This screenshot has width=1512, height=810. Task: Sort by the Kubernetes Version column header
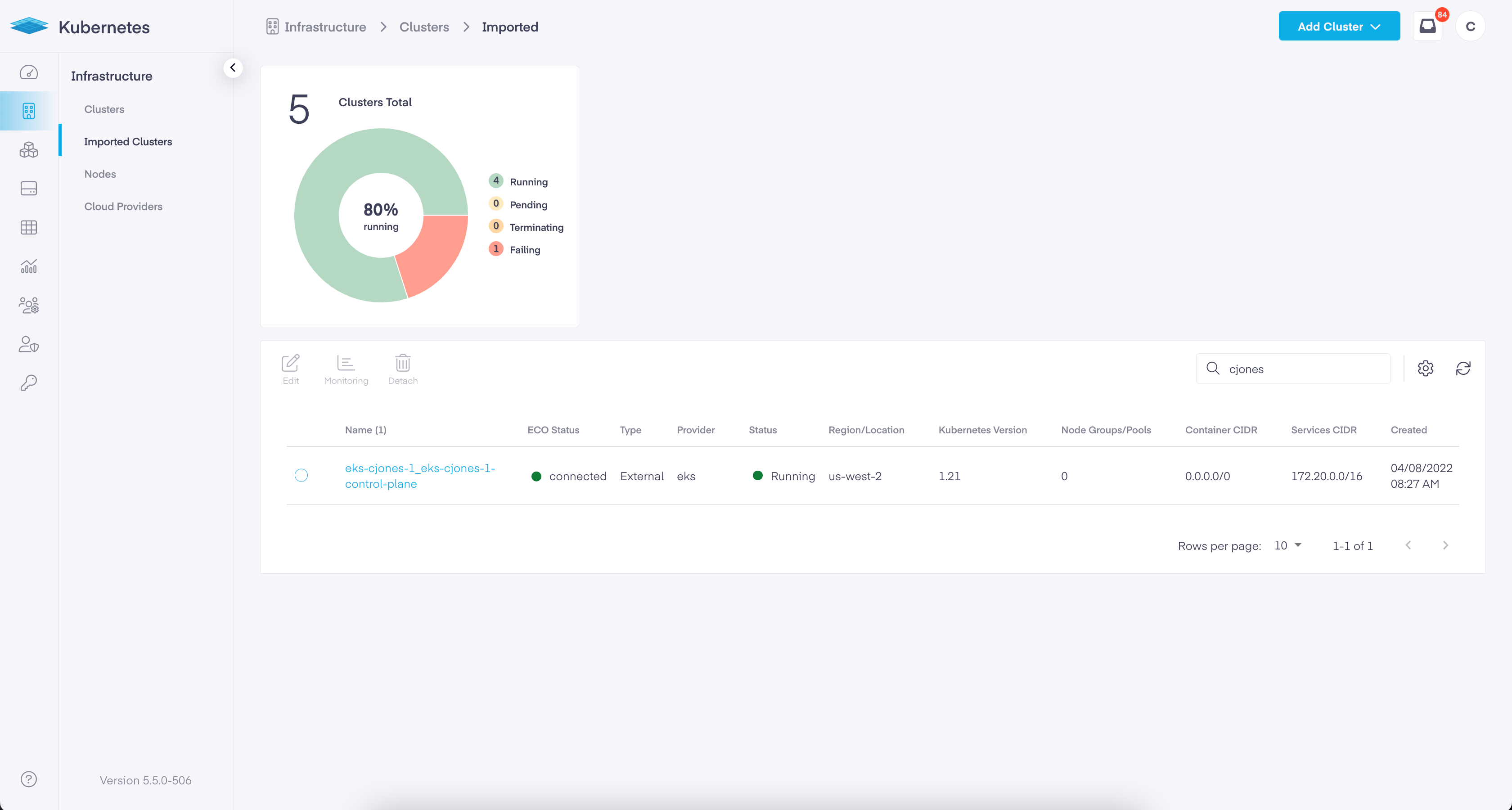982,430
